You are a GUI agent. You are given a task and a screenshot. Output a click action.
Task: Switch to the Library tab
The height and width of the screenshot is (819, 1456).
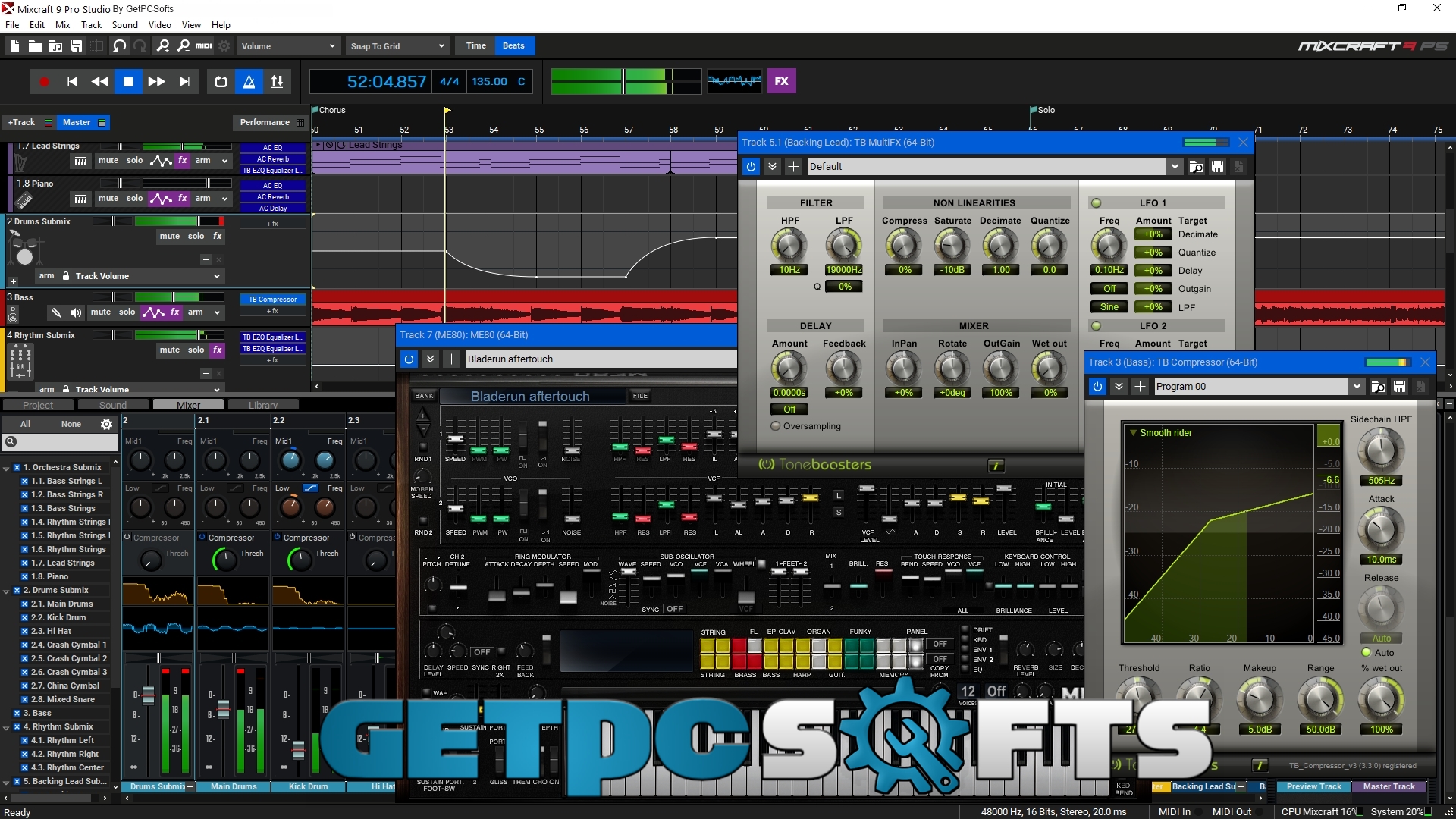pyautogui.click(x=263, y=405)
